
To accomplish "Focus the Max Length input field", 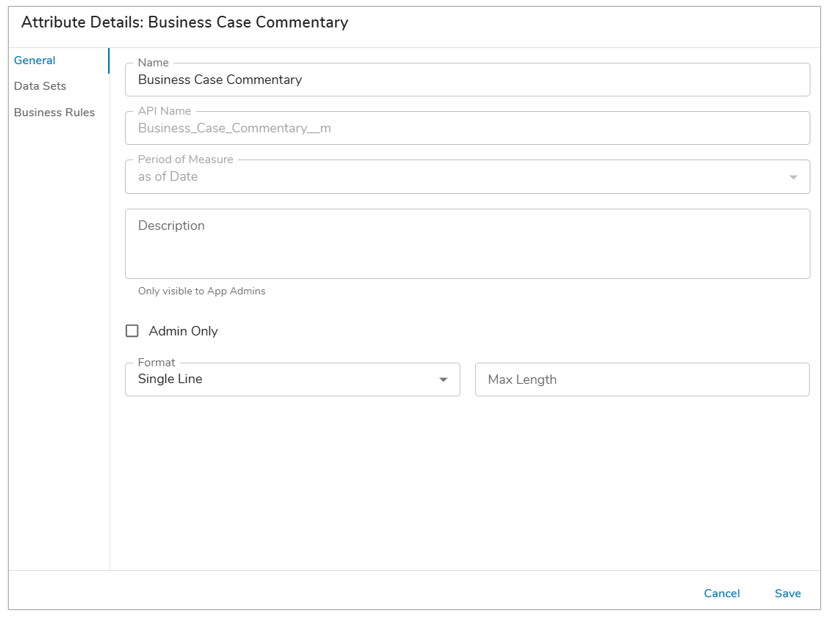I will (641, 380).
